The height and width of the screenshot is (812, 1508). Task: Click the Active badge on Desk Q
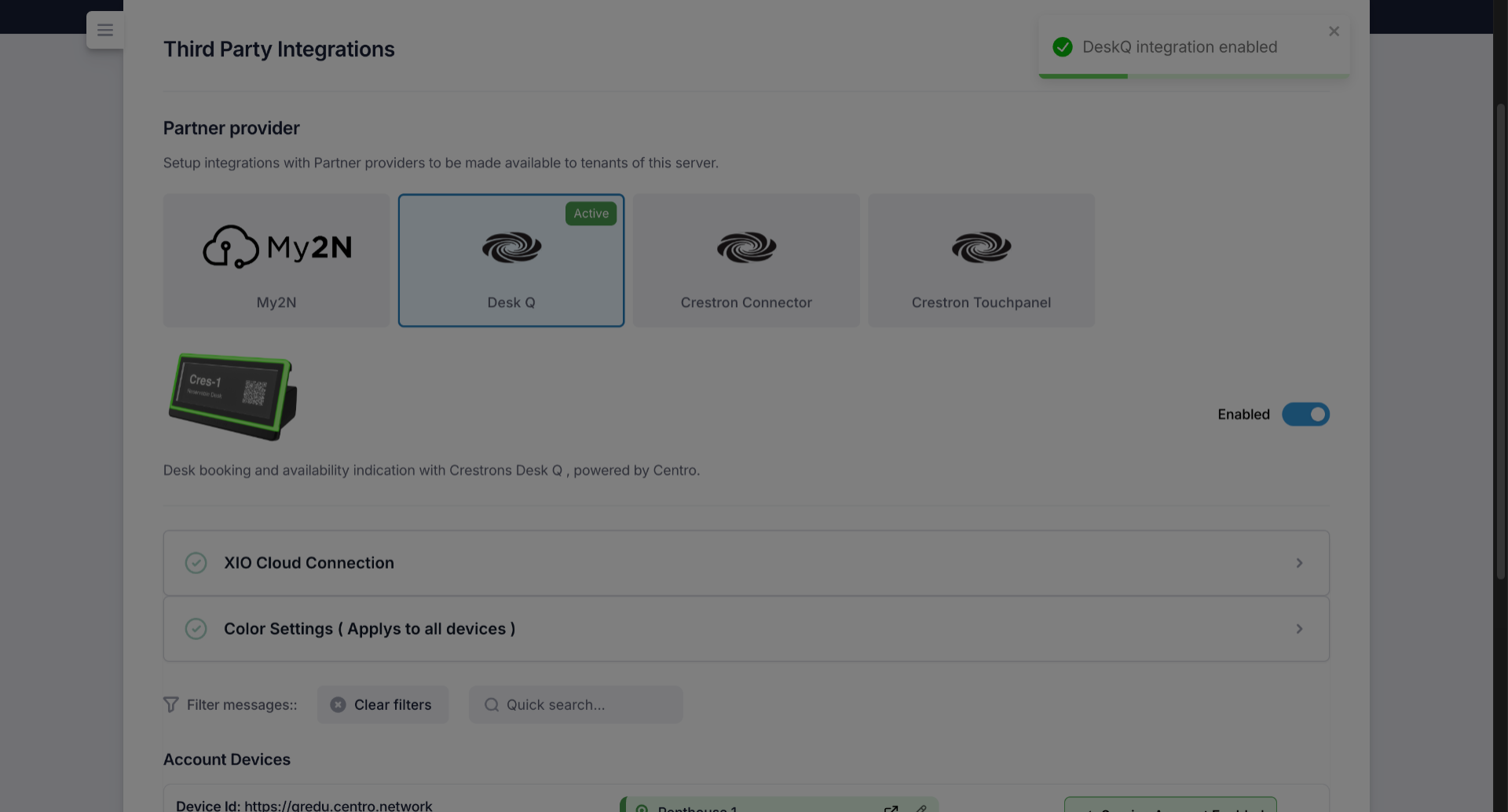(591, 213)
